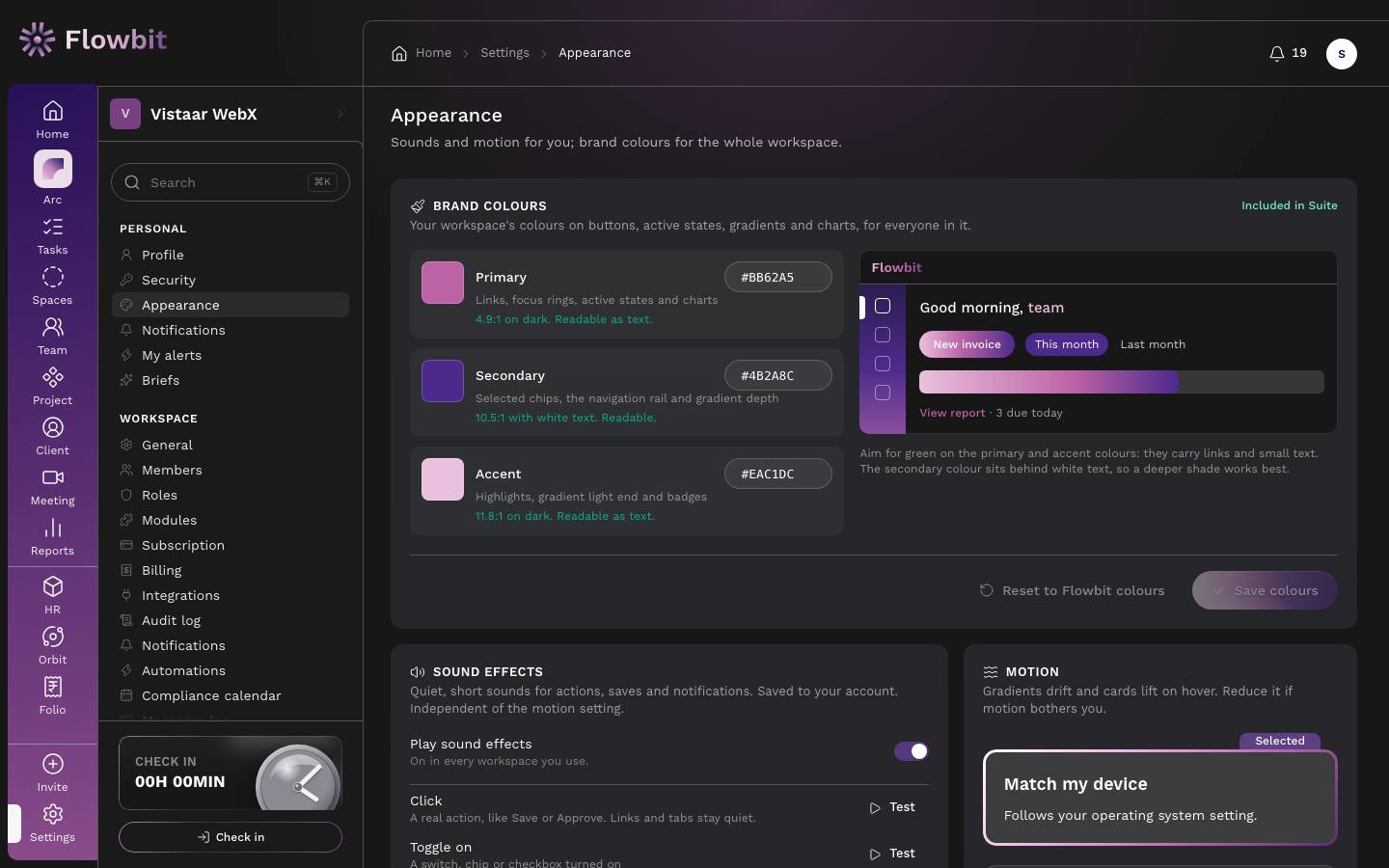1389x868 pixels.
Task: Tick the fourth checkbox in the preview
Action: [x=883, y=393]
